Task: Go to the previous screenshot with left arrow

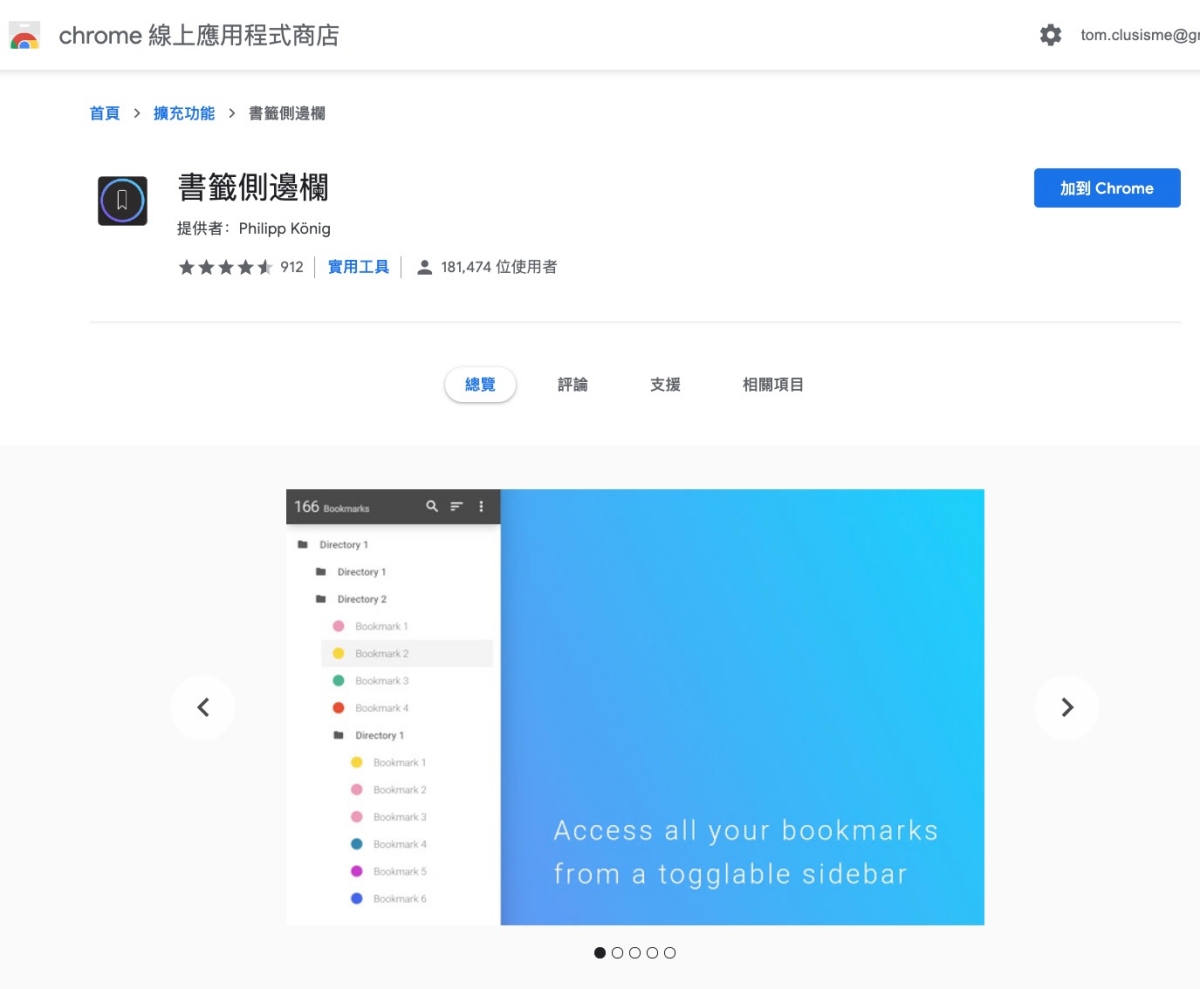Action: [203, 707]
